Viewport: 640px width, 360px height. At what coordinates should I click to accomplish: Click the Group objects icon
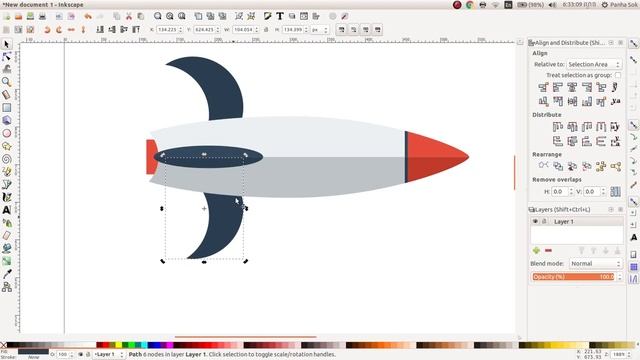[x=239, y=16]
